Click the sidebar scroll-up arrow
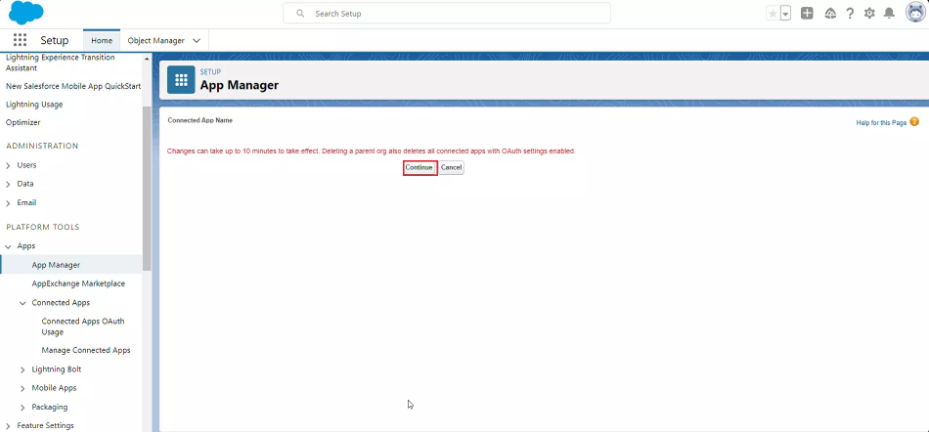Viewport: 929px width, 432px height. (147, 59)
